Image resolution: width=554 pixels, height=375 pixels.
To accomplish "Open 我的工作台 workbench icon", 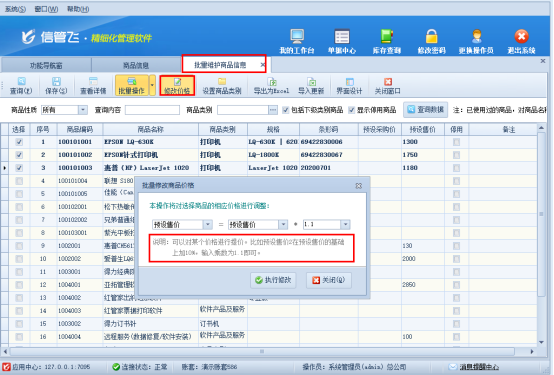I will click(297, 36).
